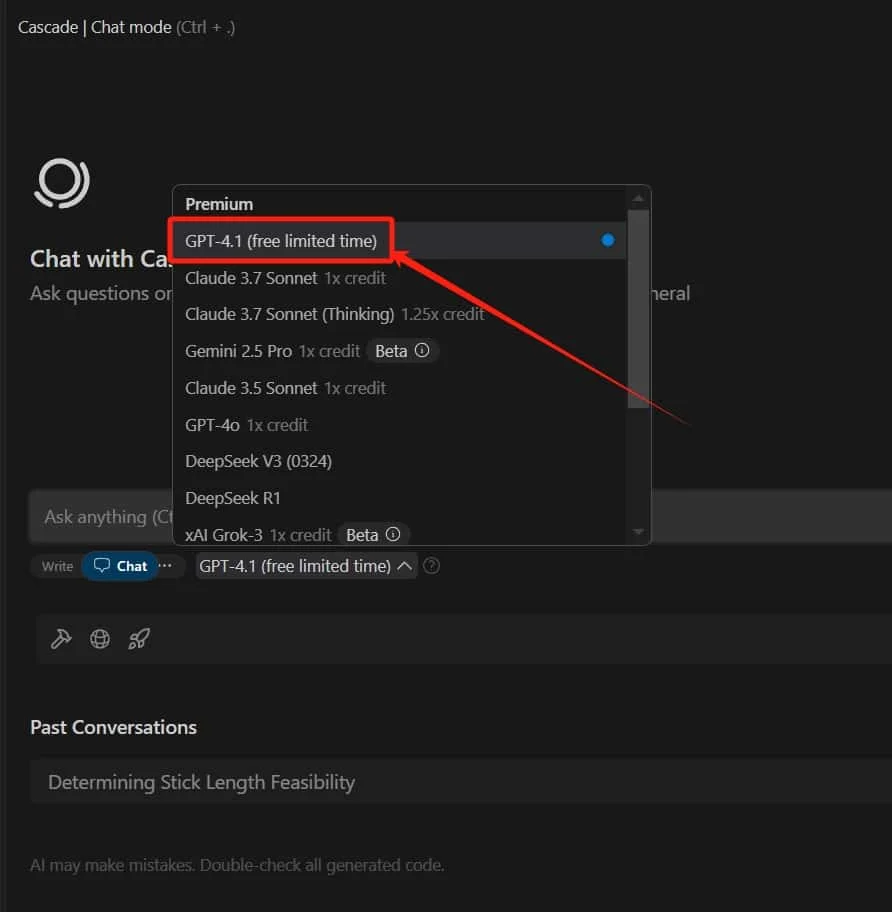The height and width of the screenshot is (912, 892).
Task: Pick DeepSeek V3 (0324) model
Action: (400, 461)
